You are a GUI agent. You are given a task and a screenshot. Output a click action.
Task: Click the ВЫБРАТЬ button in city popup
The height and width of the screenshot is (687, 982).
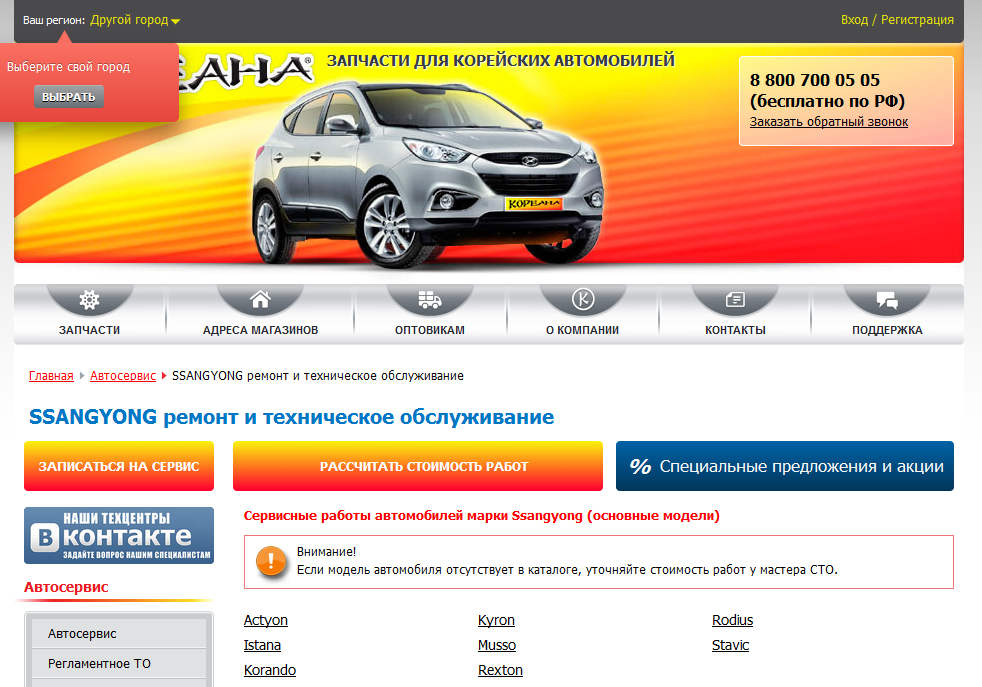pos(69,97)
